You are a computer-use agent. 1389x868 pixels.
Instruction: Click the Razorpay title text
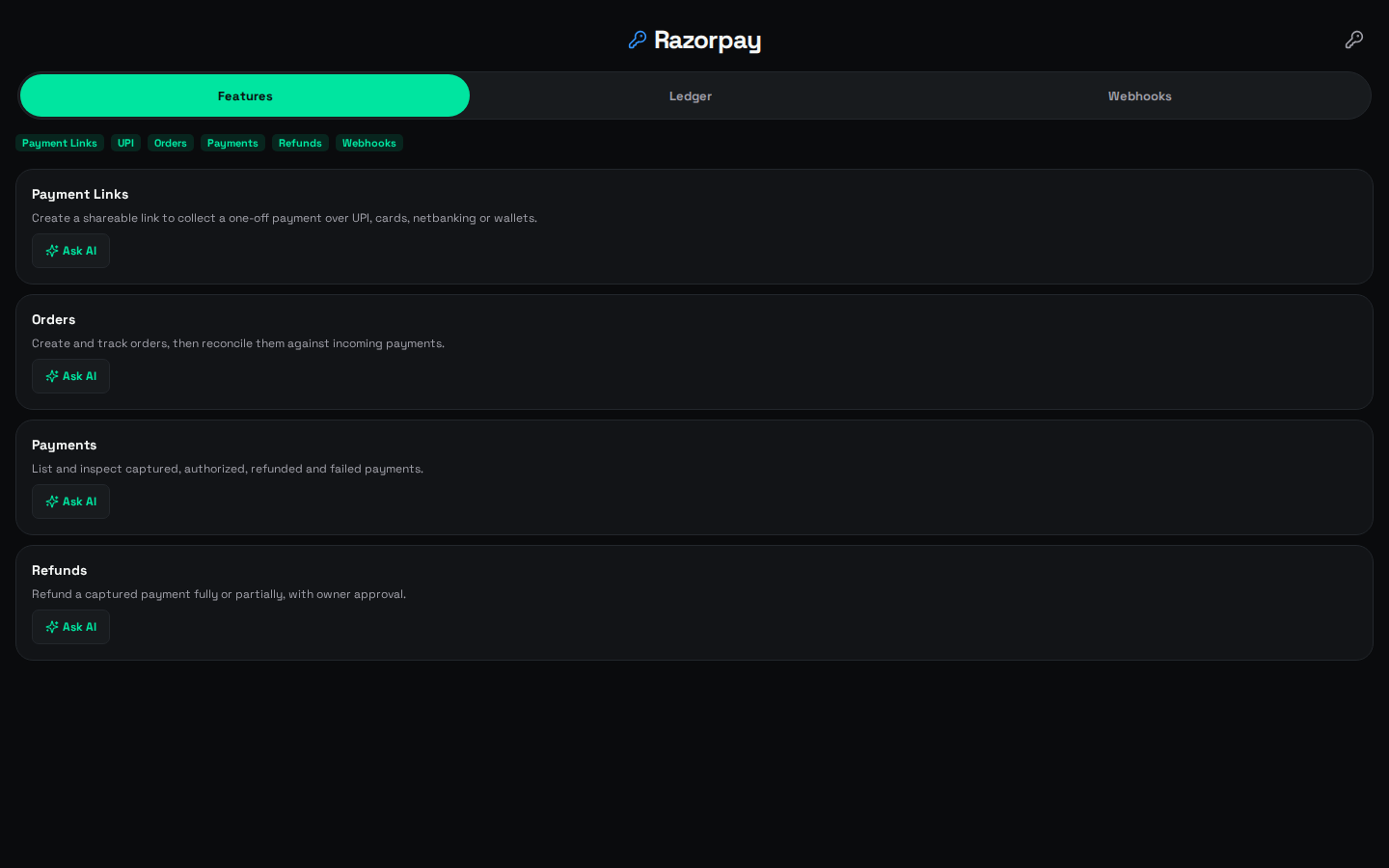point(708,41)
